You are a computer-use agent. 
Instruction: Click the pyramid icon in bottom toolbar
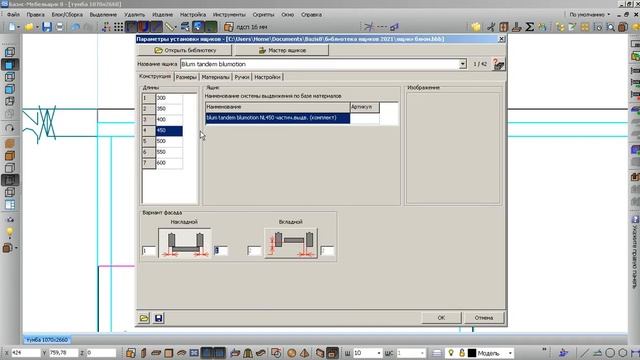(304, 353)
